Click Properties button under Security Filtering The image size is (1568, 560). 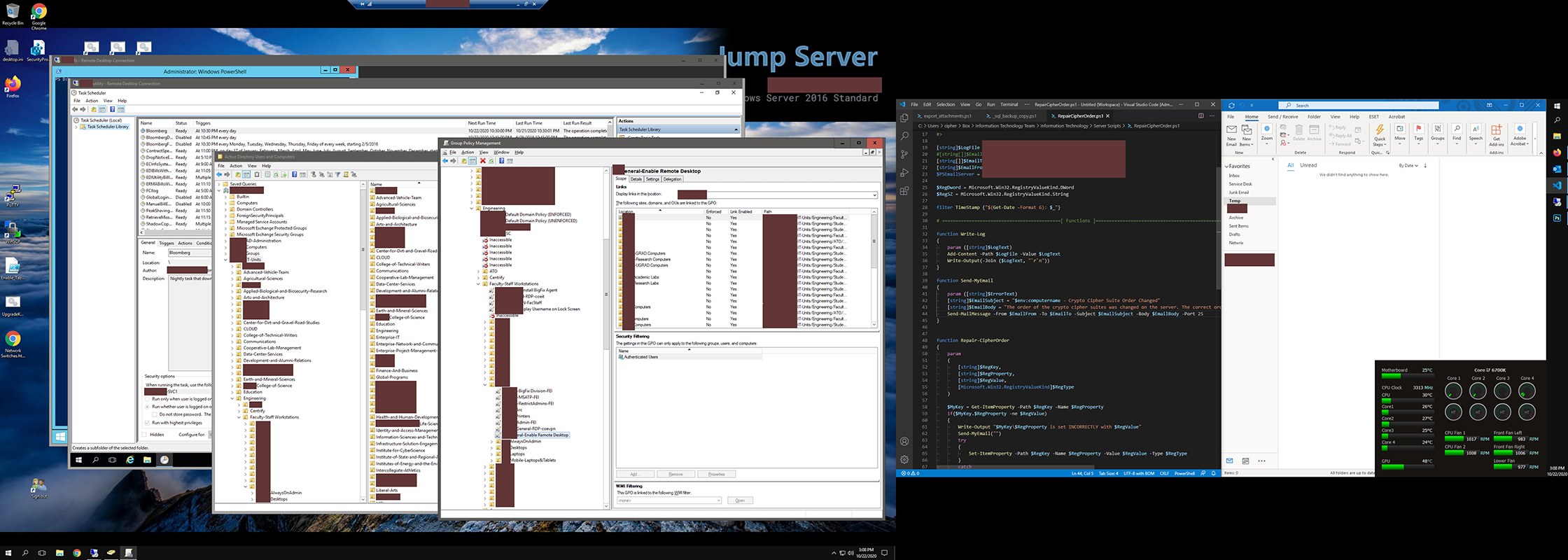point(716,474)
